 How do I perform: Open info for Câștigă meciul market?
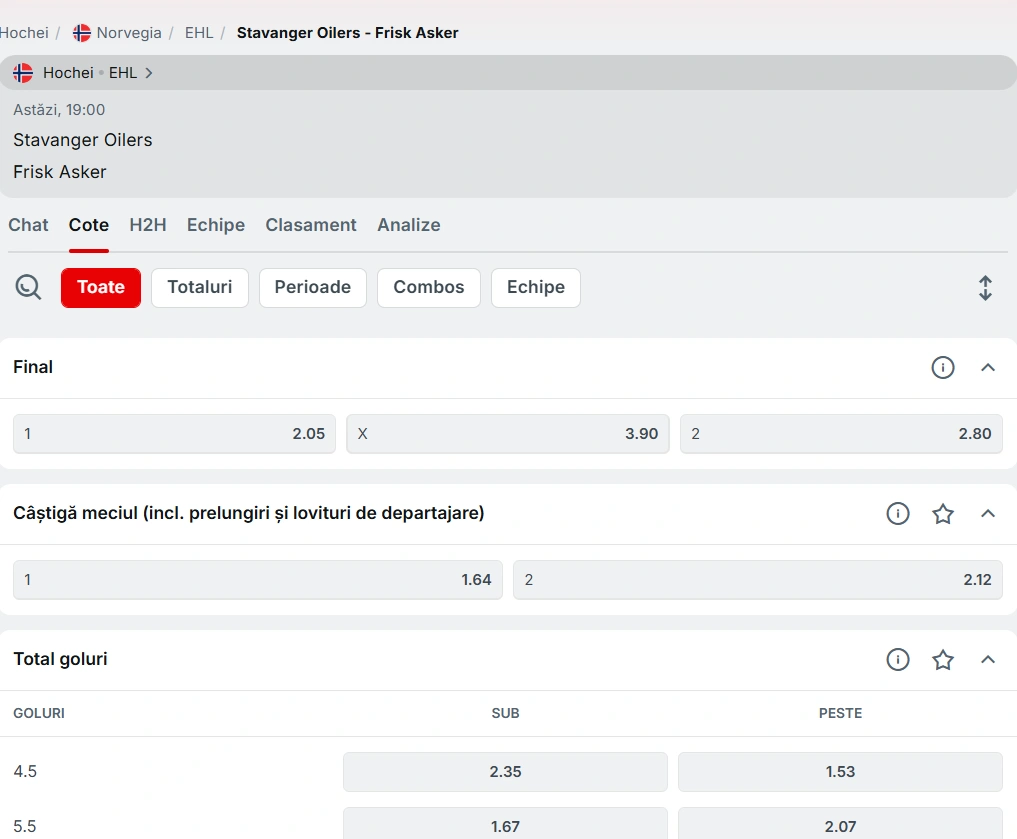[x=897, y=514]
